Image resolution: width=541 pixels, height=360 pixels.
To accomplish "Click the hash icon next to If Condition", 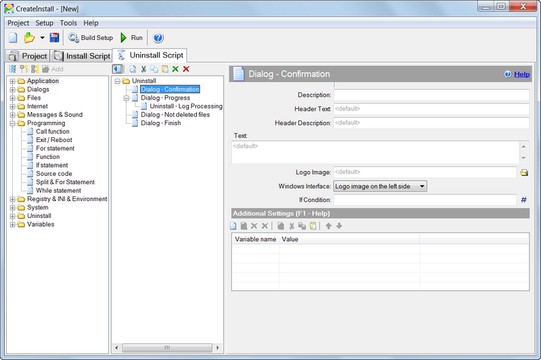I will click(x=523, y=200).
